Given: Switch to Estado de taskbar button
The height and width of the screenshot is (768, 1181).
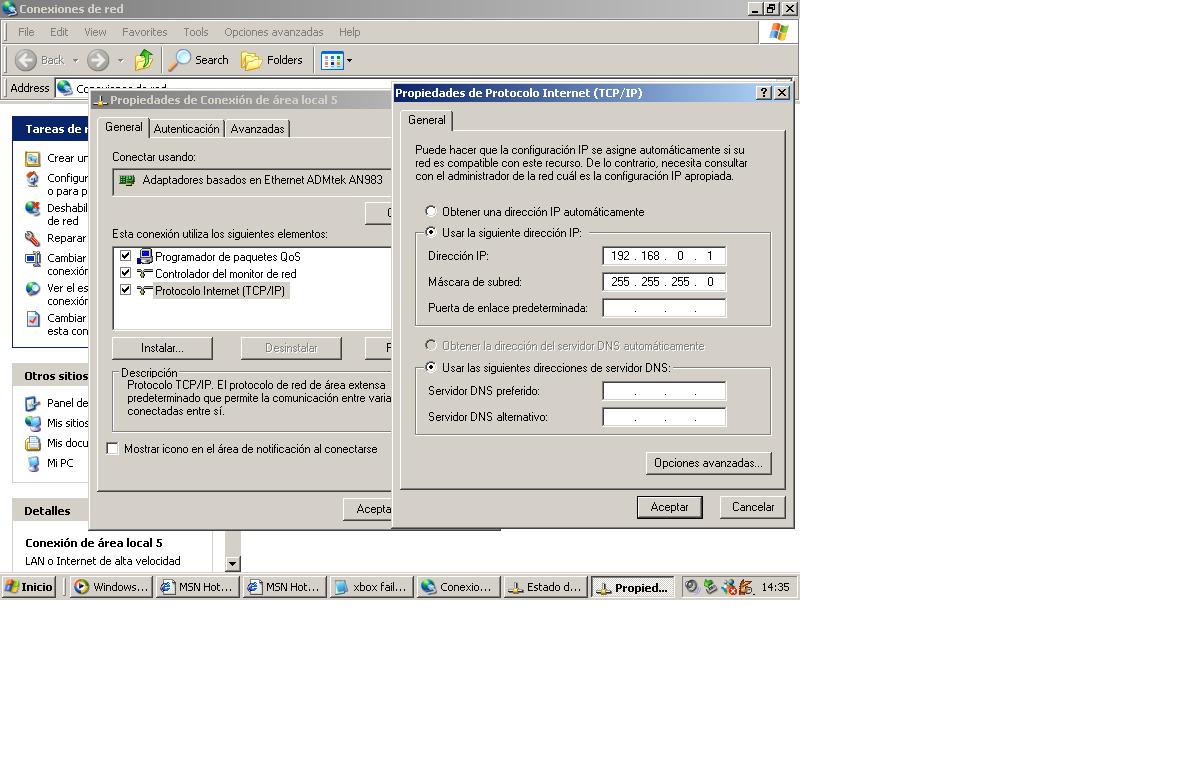Looking at the screenshot, I should coord(545,587).
